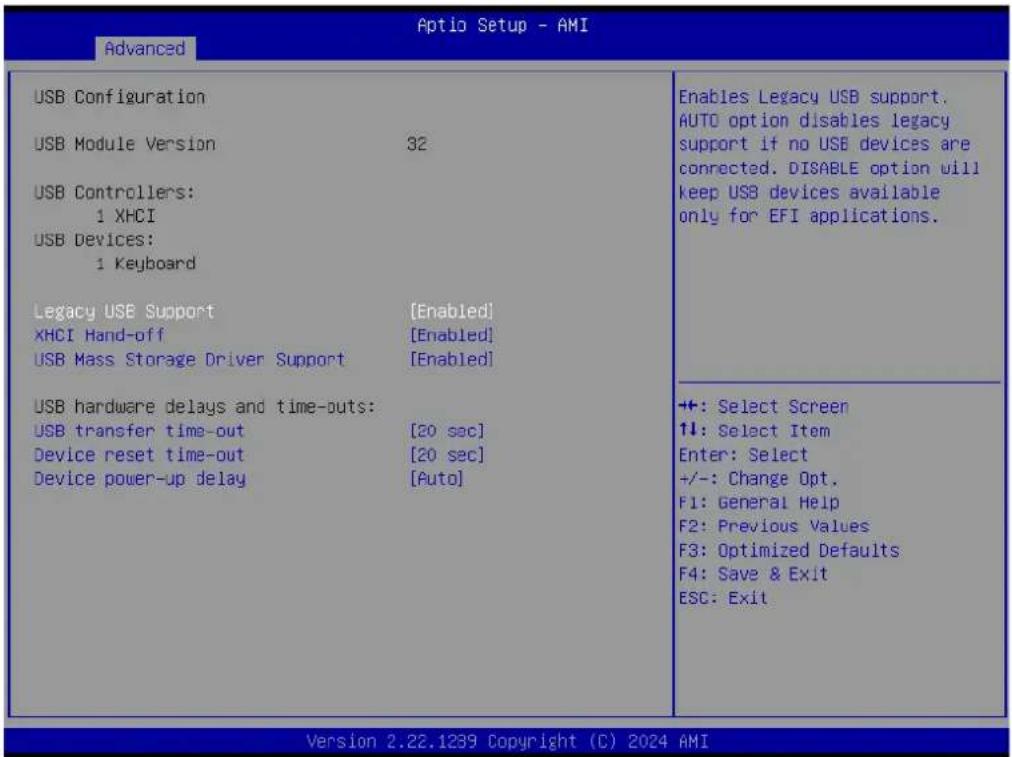Click the USB Module Version value 32
Viewport: 1012px width, 757px height.
[417, 144]
